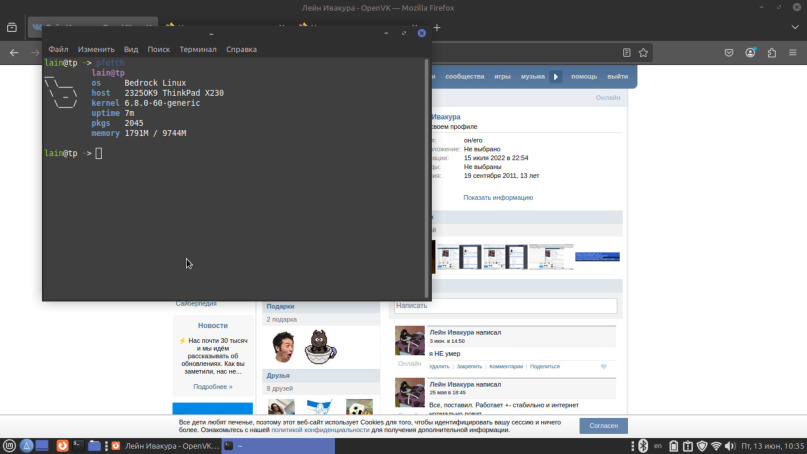Expand the music player play arrow in header
The image size is (807, 454).
(556, 77)
